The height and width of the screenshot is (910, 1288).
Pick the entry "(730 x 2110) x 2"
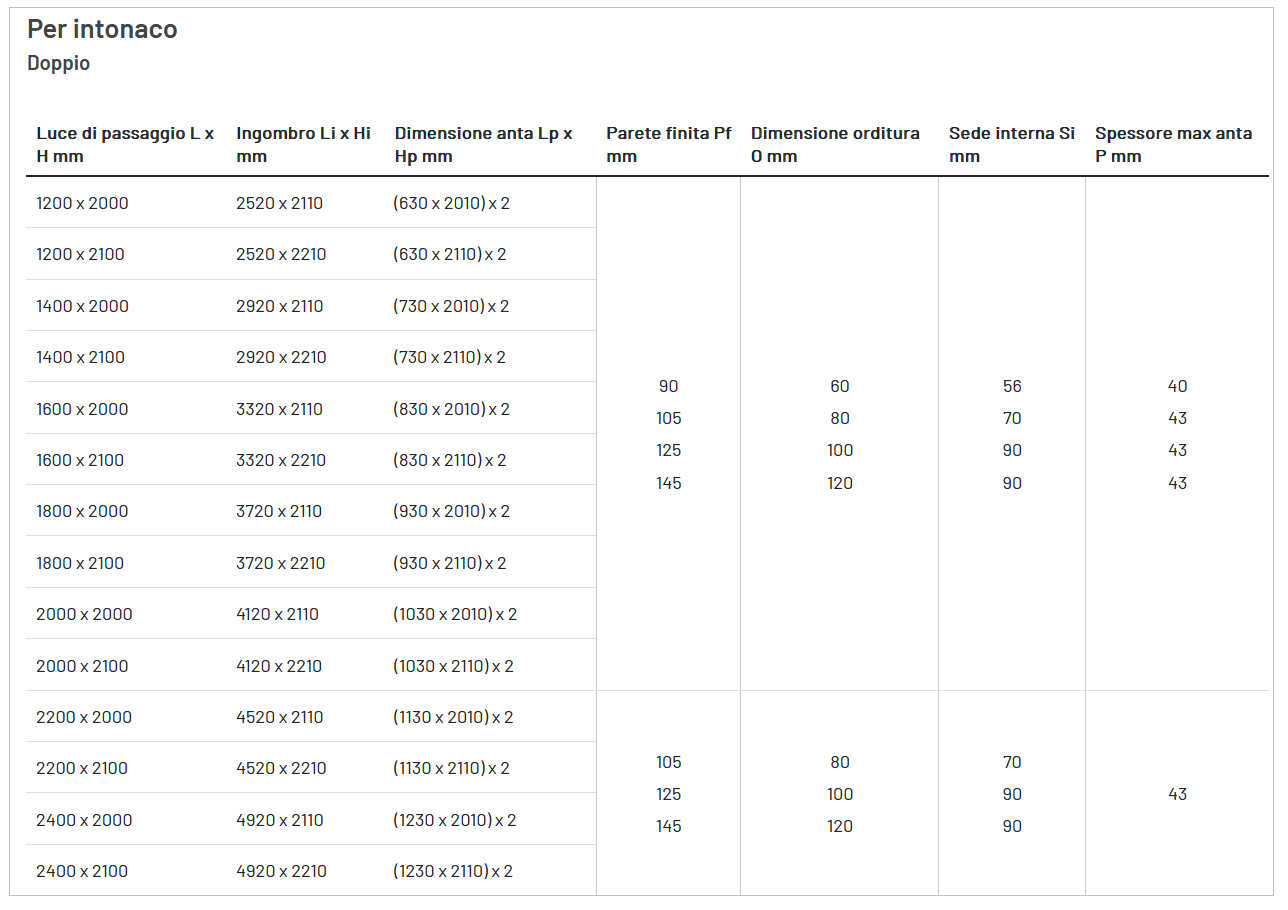(450, 357)
